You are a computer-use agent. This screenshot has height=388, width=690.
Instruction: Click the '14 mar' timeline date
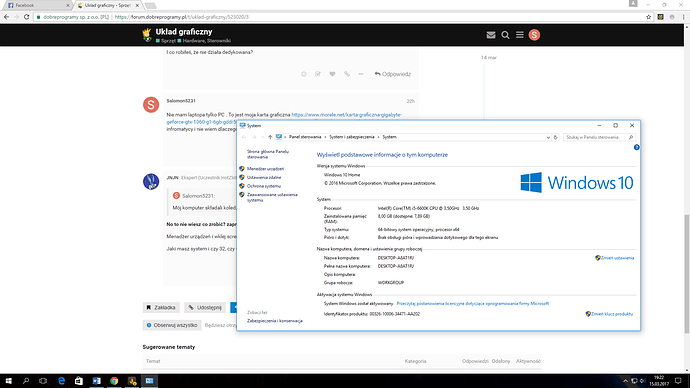[489, 58]
